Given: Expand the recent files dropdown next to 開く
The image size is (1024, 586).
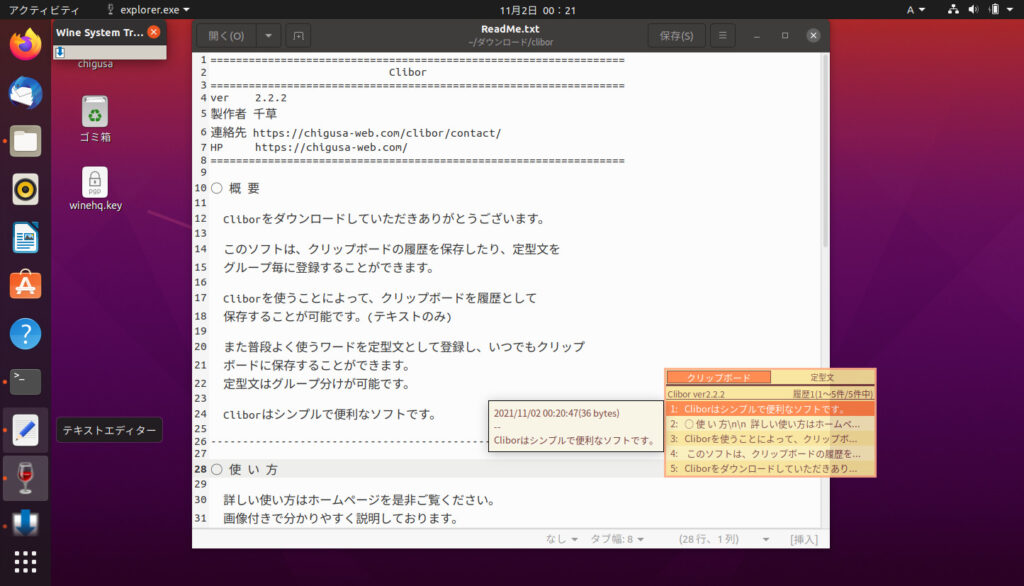Looking at the screenshot, I should [x=268, y=36].
